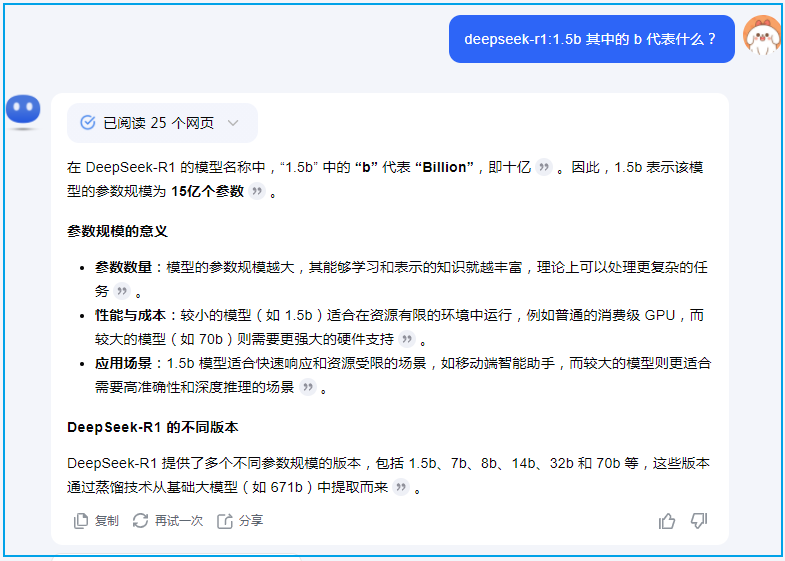The width and height of the screenshot is (785, 561).
Task: Open citation icon after '即十亿'
Action: [544, 167]
